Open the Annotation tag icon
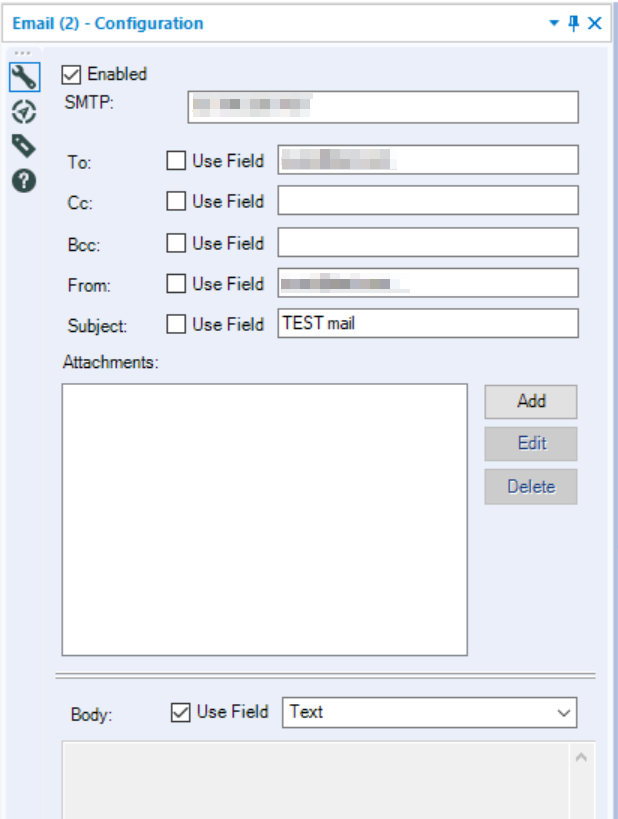Screen dimensions: 618x819 tap(24, 146)
